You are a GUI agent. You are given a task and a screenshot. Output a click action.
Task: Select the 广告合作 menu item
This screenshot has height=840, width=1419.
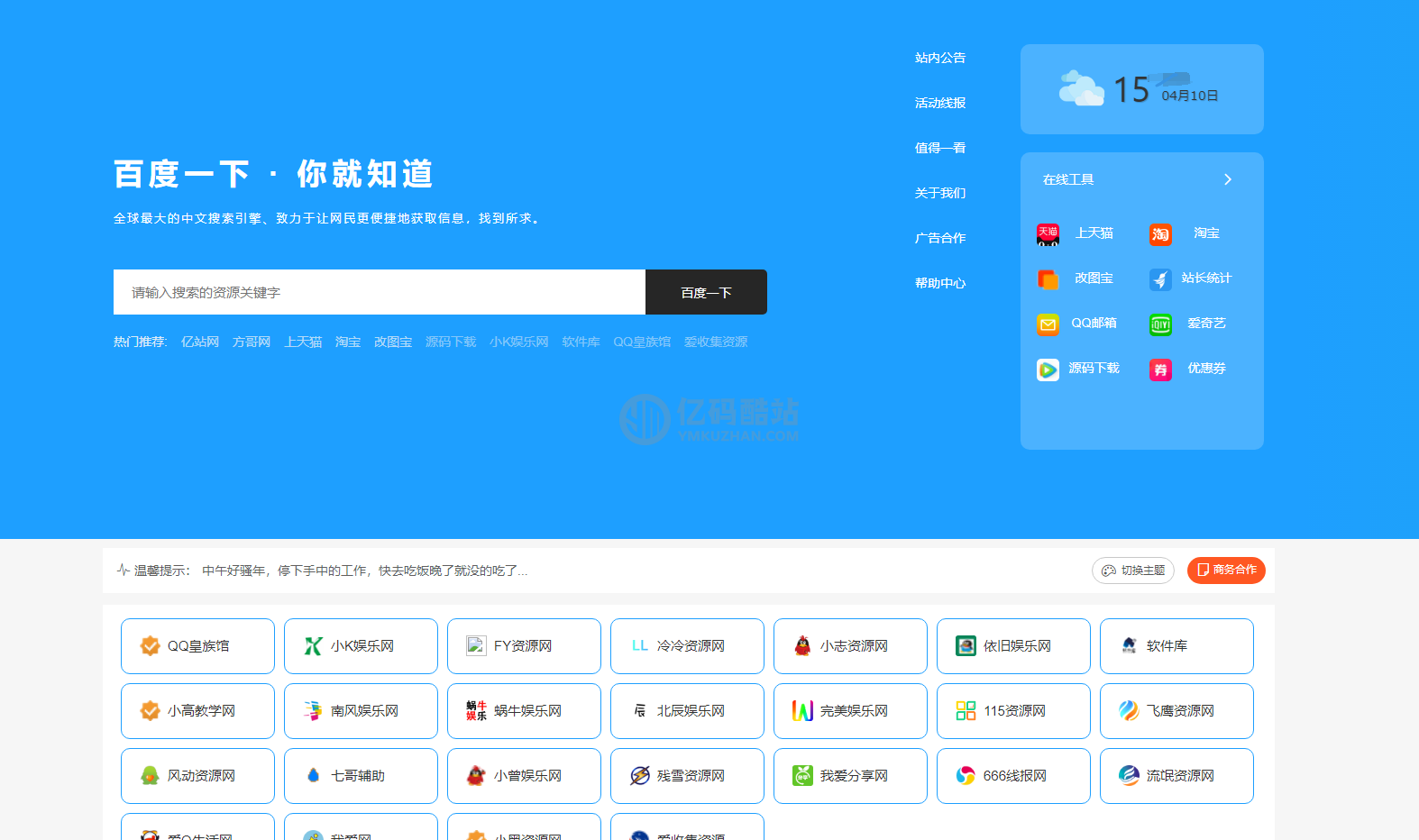tap(940, 238)
